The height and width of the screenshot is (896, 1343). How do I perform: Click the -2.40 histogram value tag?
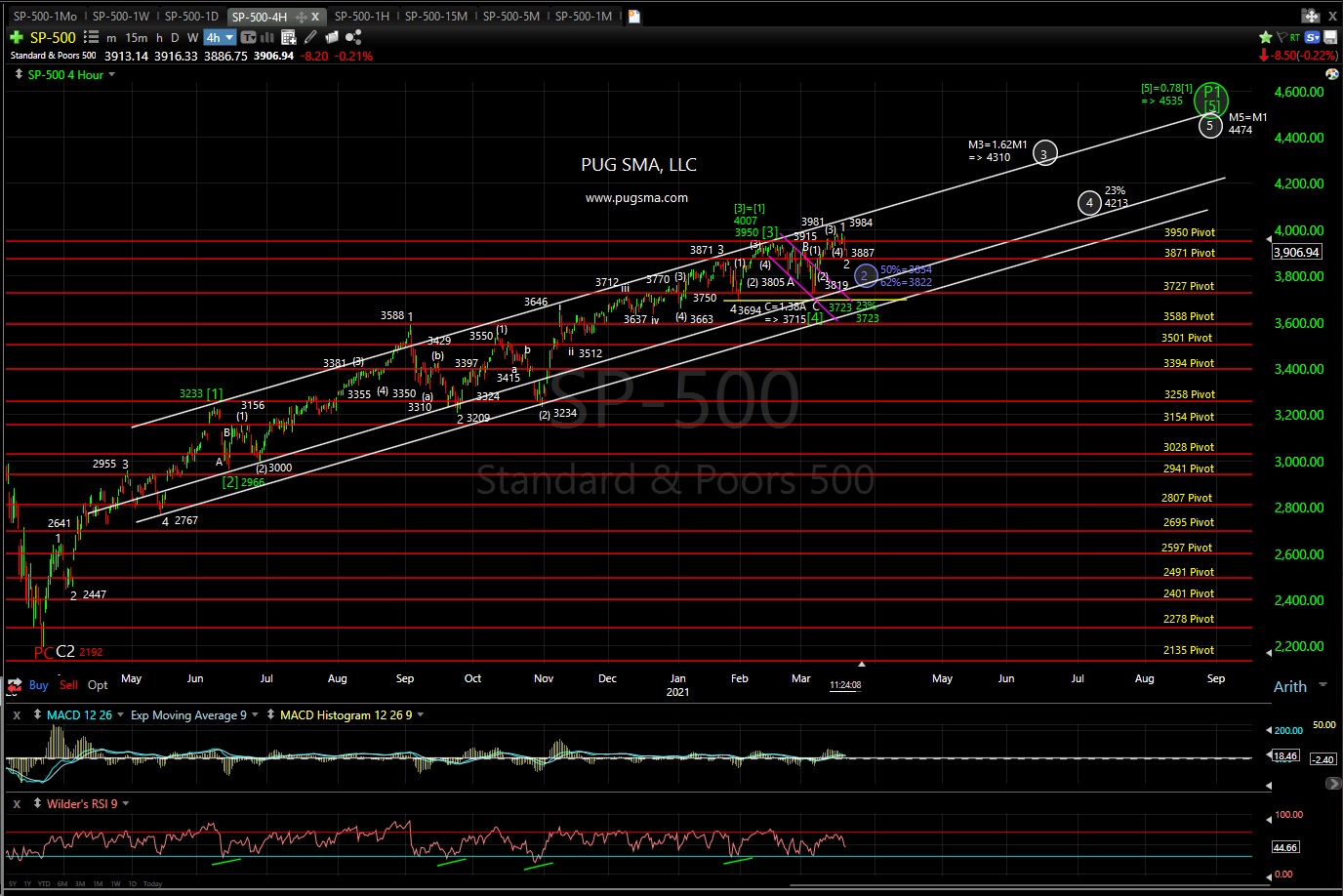pyautogui.click(x=1323, y=759)
